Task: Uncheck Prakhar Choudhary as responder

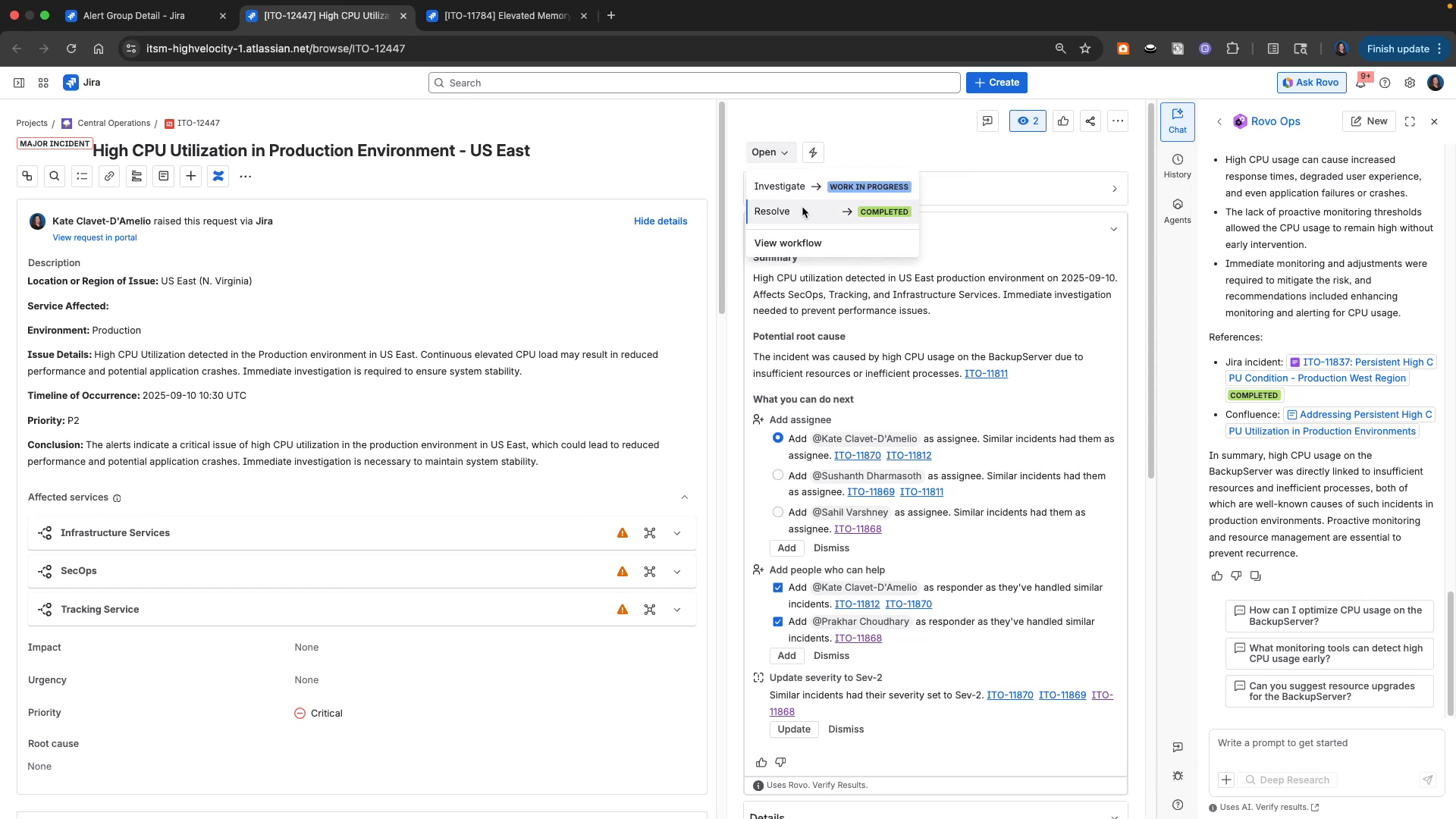Action: tap(777, 621)
